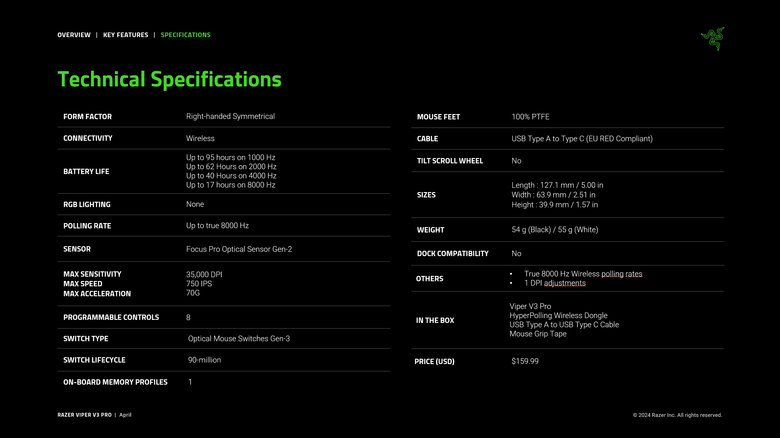The height and width of the screenshot is (438, 780).
Task: Click the RGB LIGHTING label
Action: tap(87, 205)
